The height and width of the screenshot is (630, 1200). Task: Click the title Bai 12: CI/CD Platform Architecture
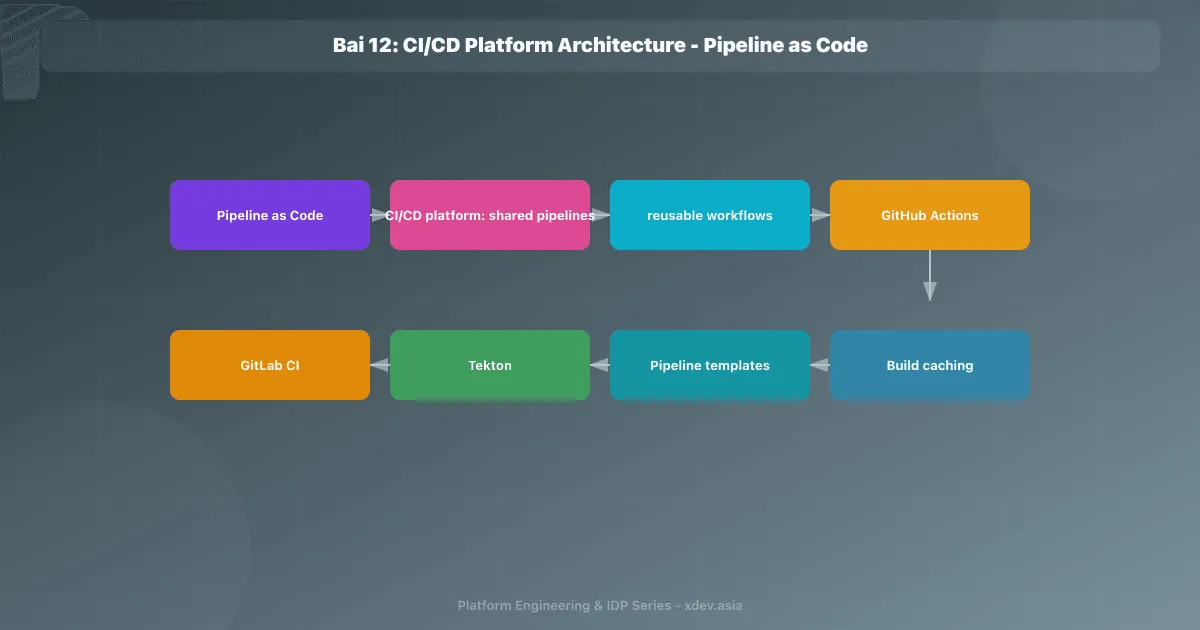(510, 45)
